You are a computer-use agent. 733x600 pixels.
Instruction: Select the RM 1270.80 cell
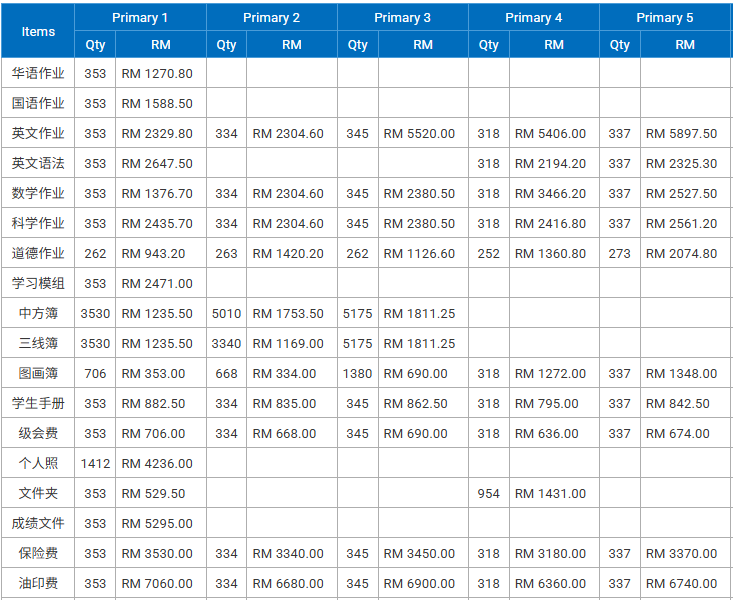point(161,73)
